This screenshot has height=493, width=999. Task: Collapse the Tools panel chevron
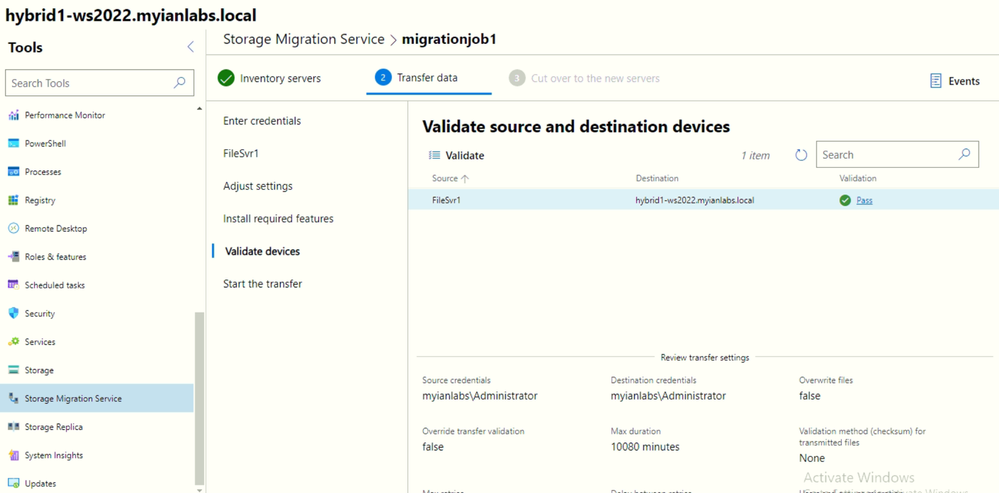click(x=190, y=46)
